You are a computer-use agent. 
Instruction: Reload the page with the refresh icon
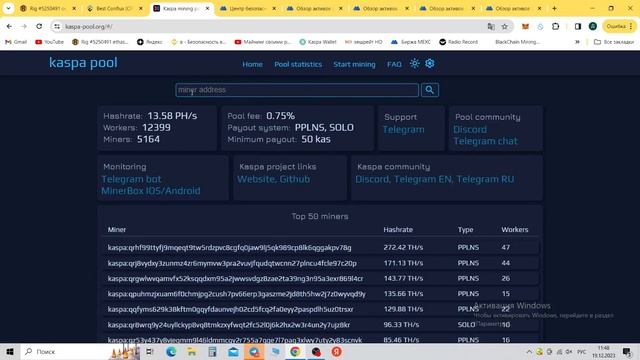click(x=39, y=27)
